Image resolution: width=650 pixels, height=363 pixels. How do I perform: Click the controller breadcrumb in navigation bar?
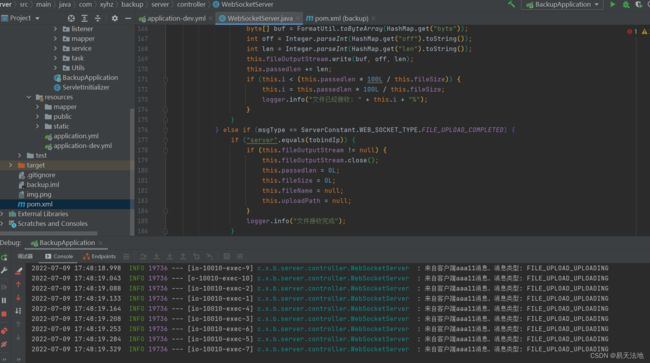pos(191,5)
